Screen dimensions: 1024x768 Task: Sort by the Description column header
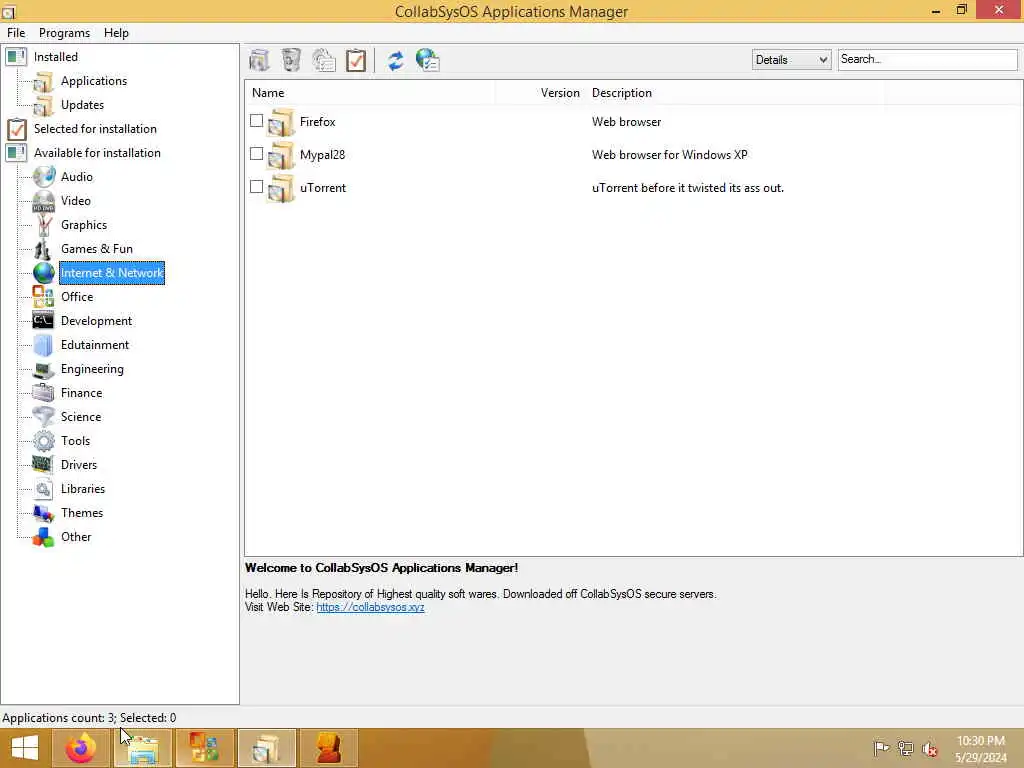[622, 93]
